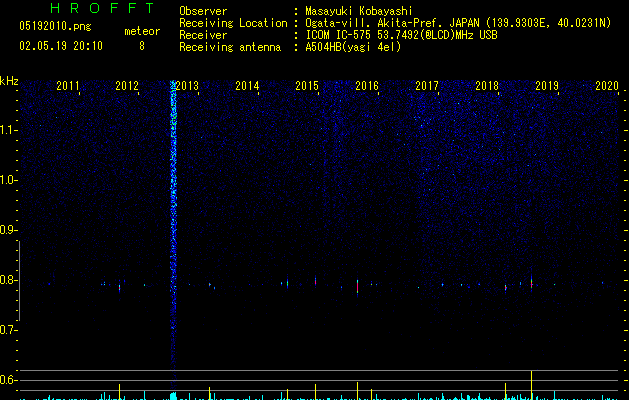Click the 0.6 kHz frequency label
The image size is (629, 400).
click(x=8, y=380)
